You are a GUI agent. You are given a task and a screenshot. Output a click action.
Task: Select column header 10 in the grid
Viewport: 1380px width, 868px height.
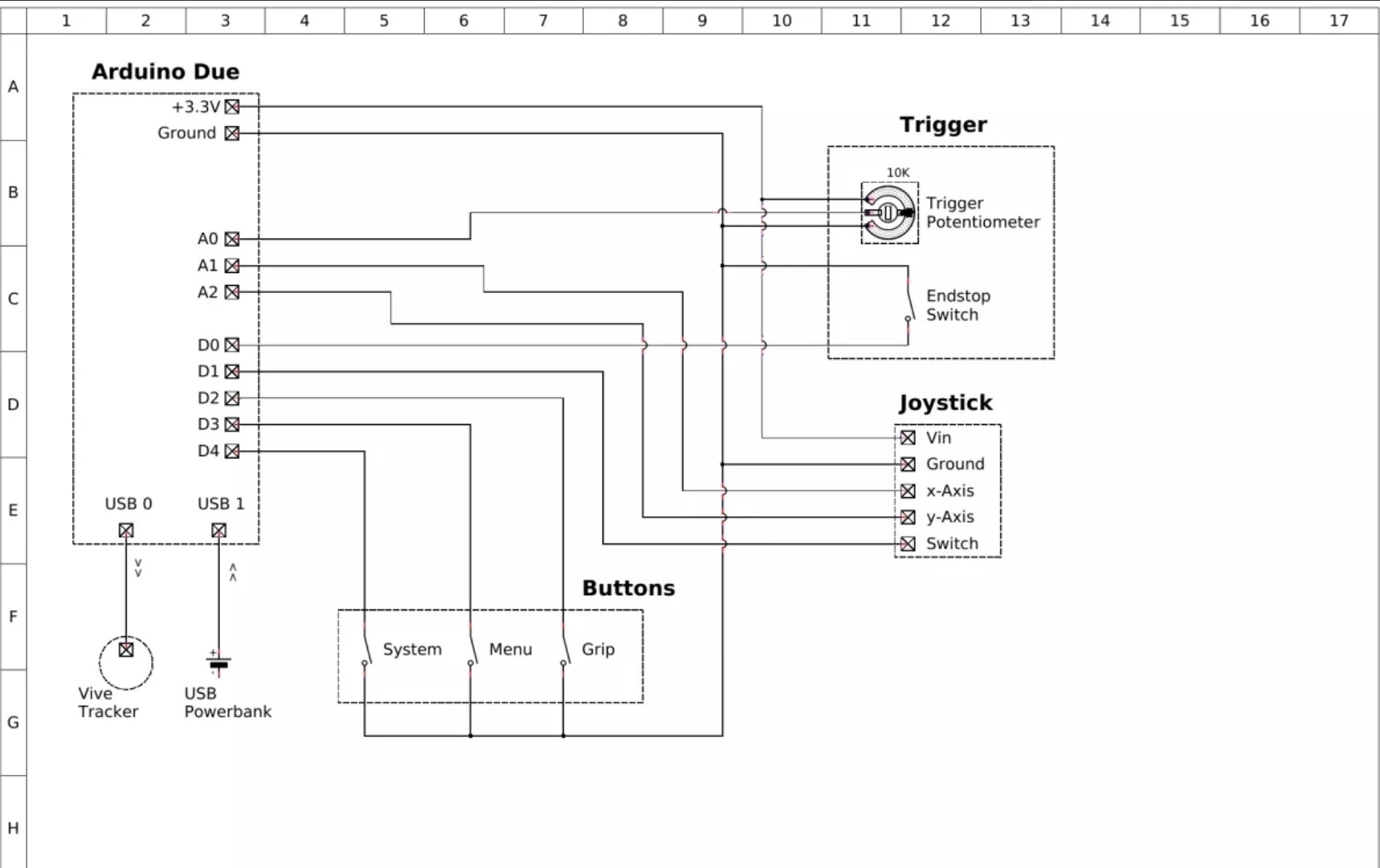(781, 20)
